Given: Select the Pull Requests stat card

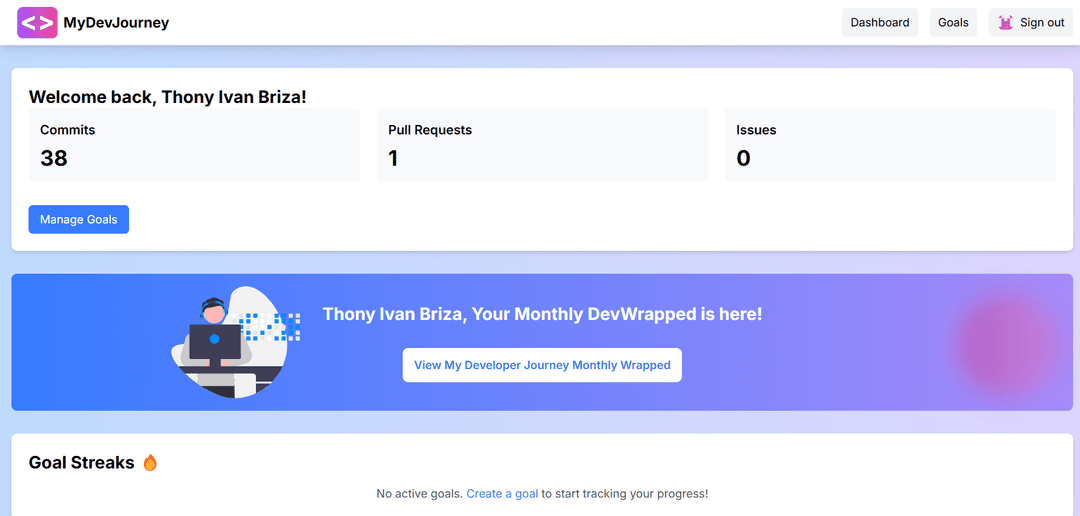Looking at the screenshot, I should coord(542,145).
